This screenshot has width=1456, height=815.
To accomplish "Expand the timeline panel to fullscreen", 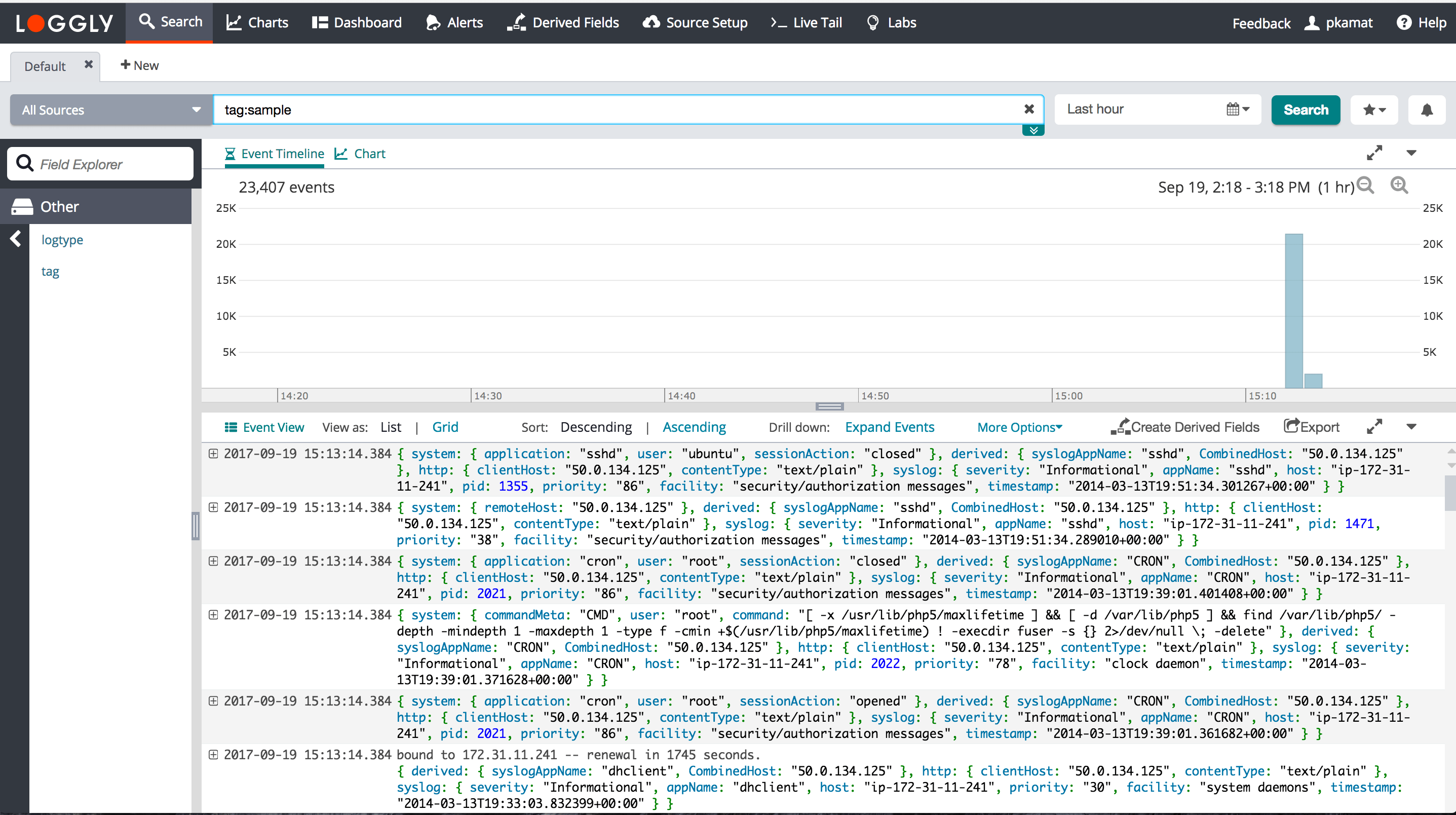I will pos(1374,153).
